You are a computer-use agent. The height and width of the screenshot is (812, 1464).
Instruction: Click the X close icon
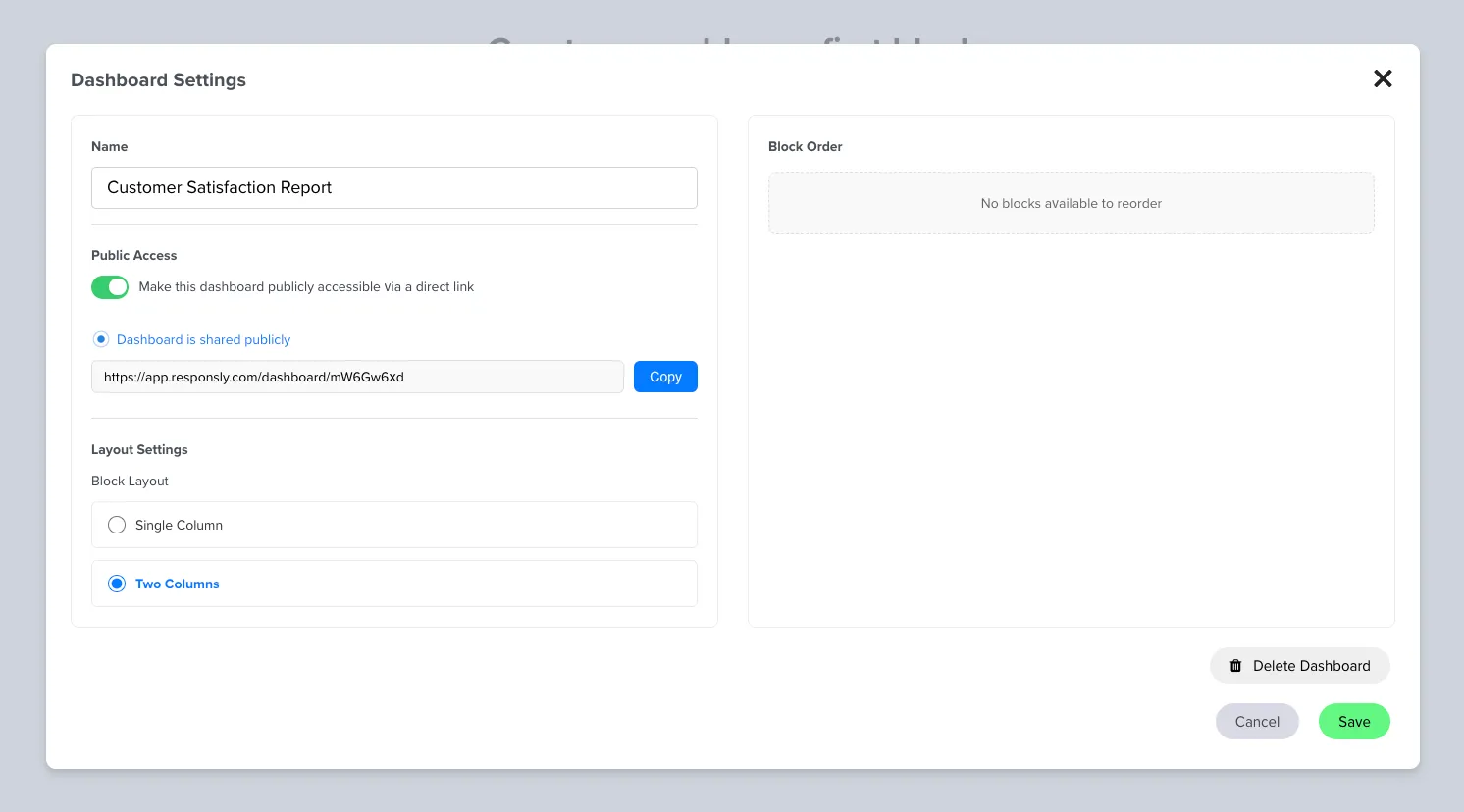(x=1383, y=78)
